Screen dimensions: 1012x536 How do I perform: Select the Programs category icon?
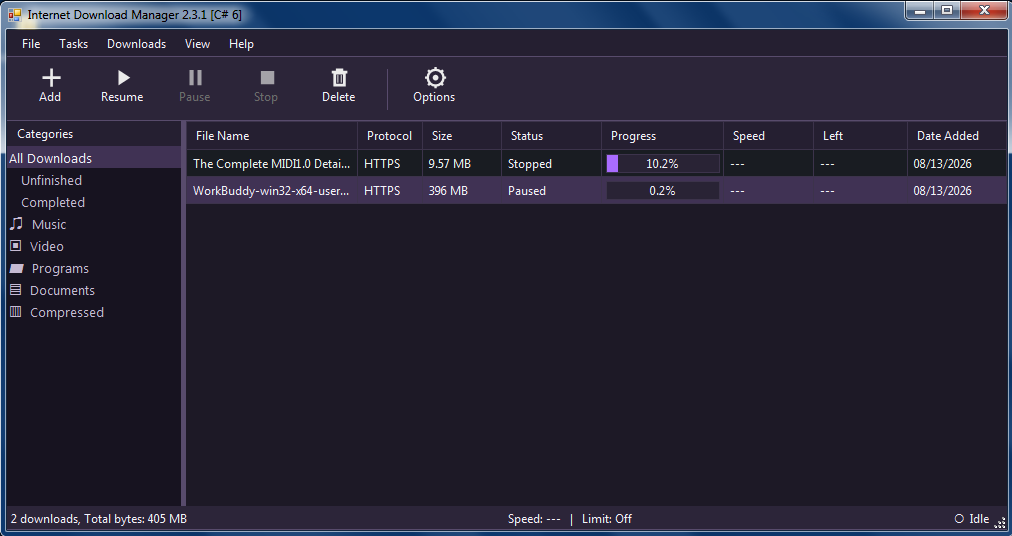17,268
